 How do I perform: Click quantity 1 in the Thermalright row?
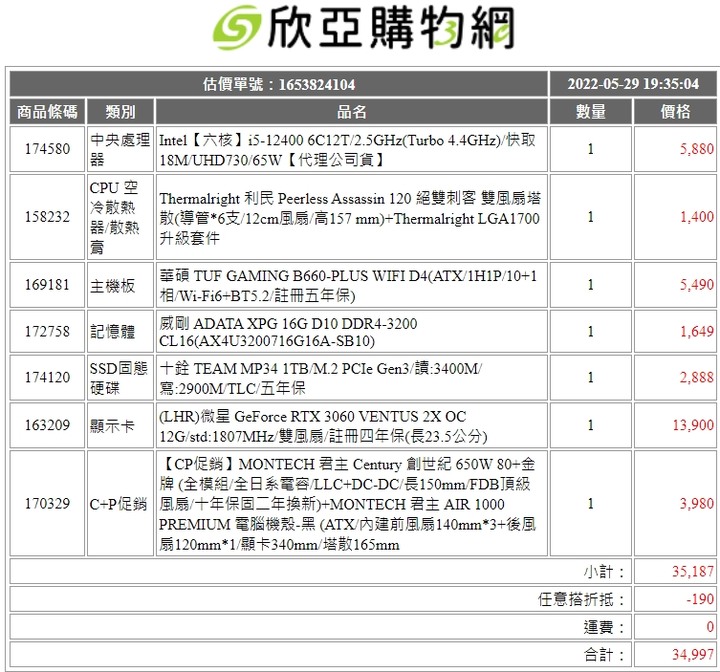591,217
